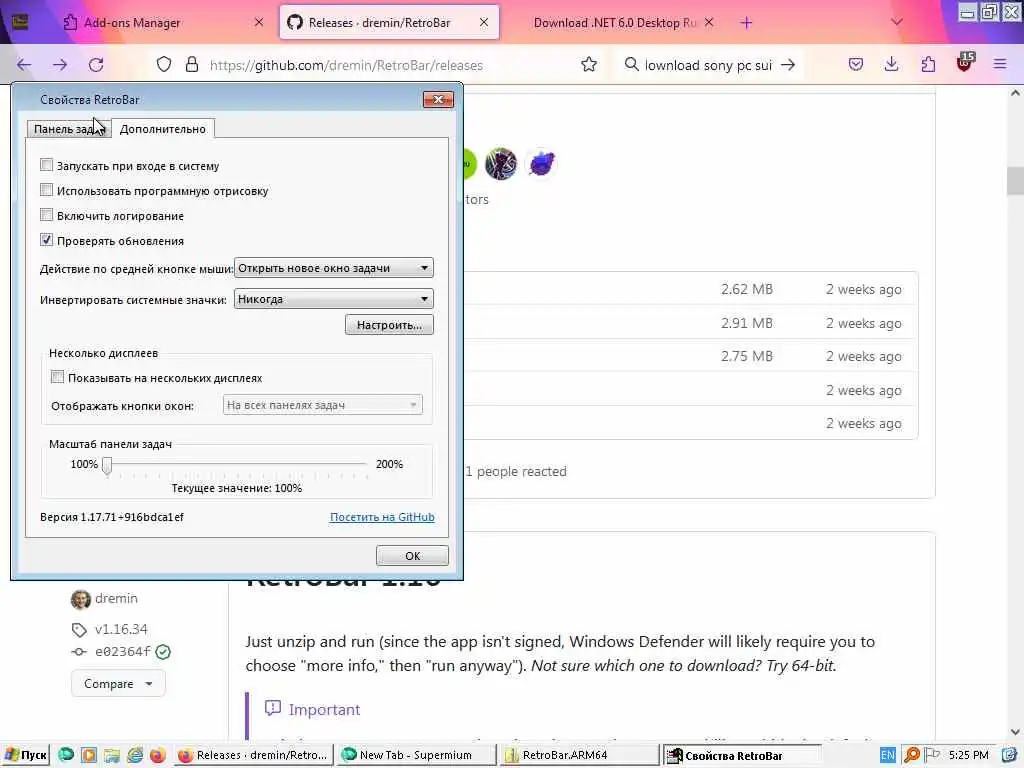Click the page vertical scrollbar thumb
1024x768 pixels.
tap(1015, 181)
